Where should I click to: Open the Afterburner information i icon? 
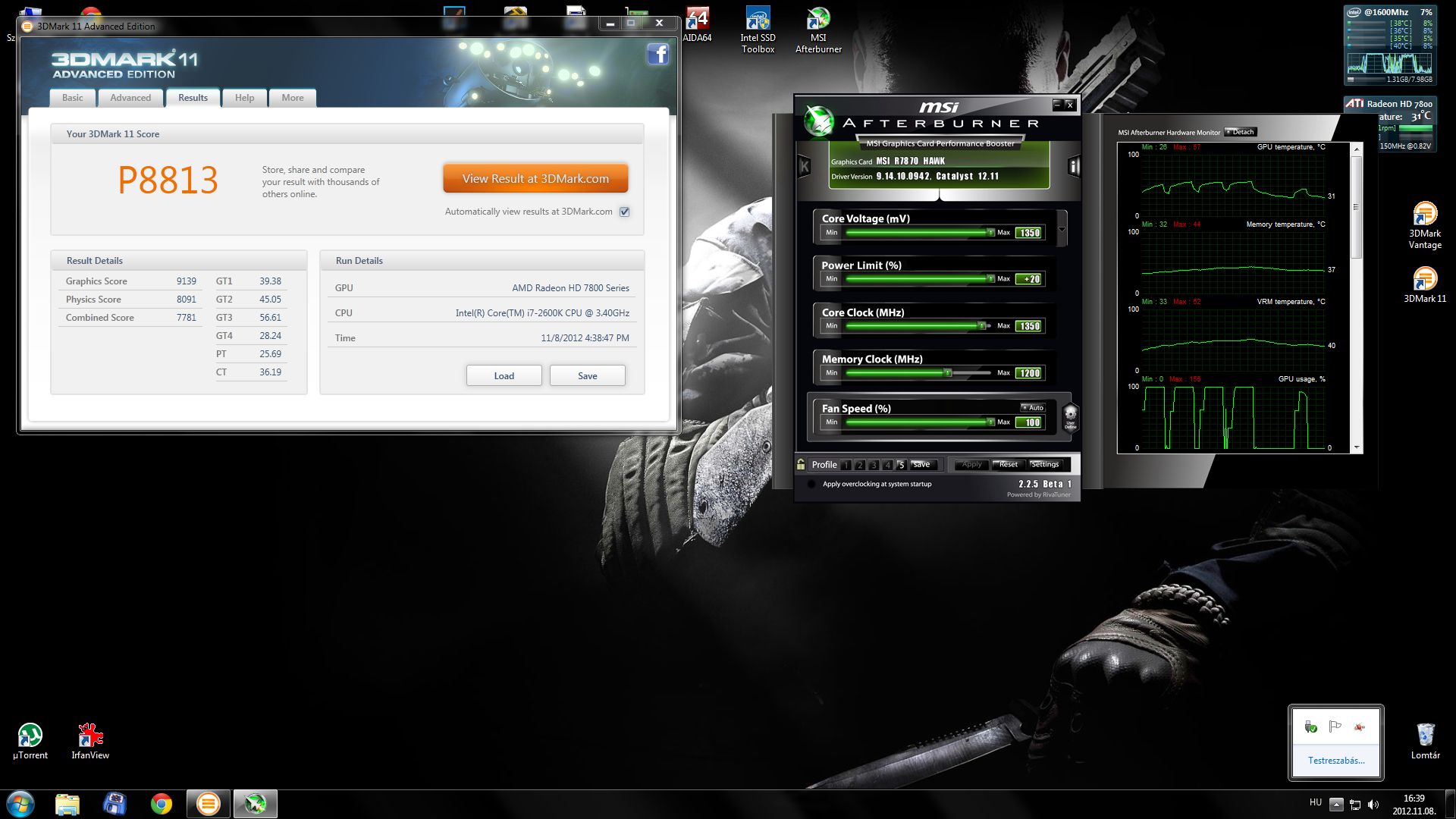pyautogui.click(x=1074, y=166)
